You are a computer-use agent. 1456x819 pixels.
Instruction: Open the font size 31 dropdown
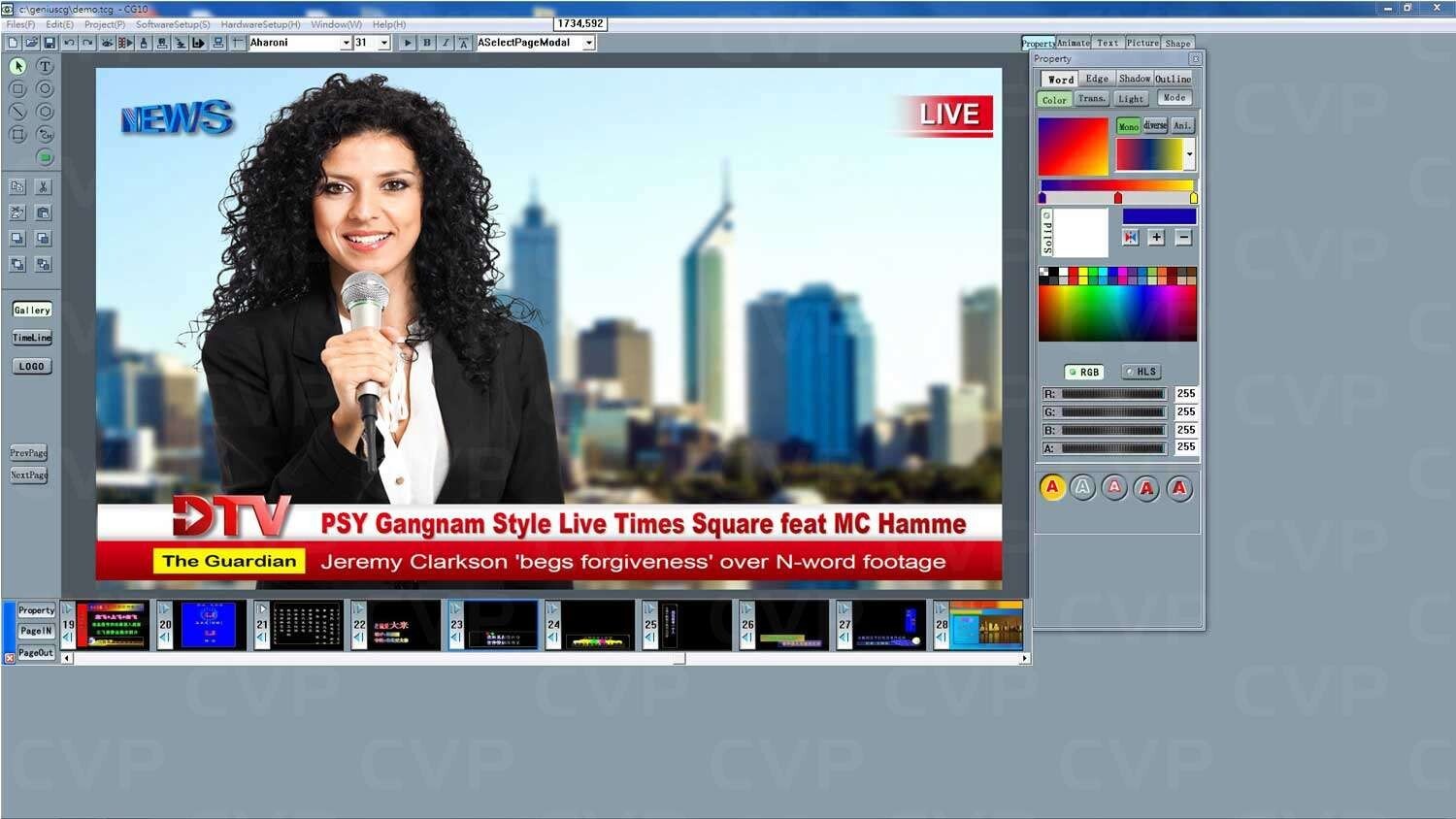coord(384,43)
